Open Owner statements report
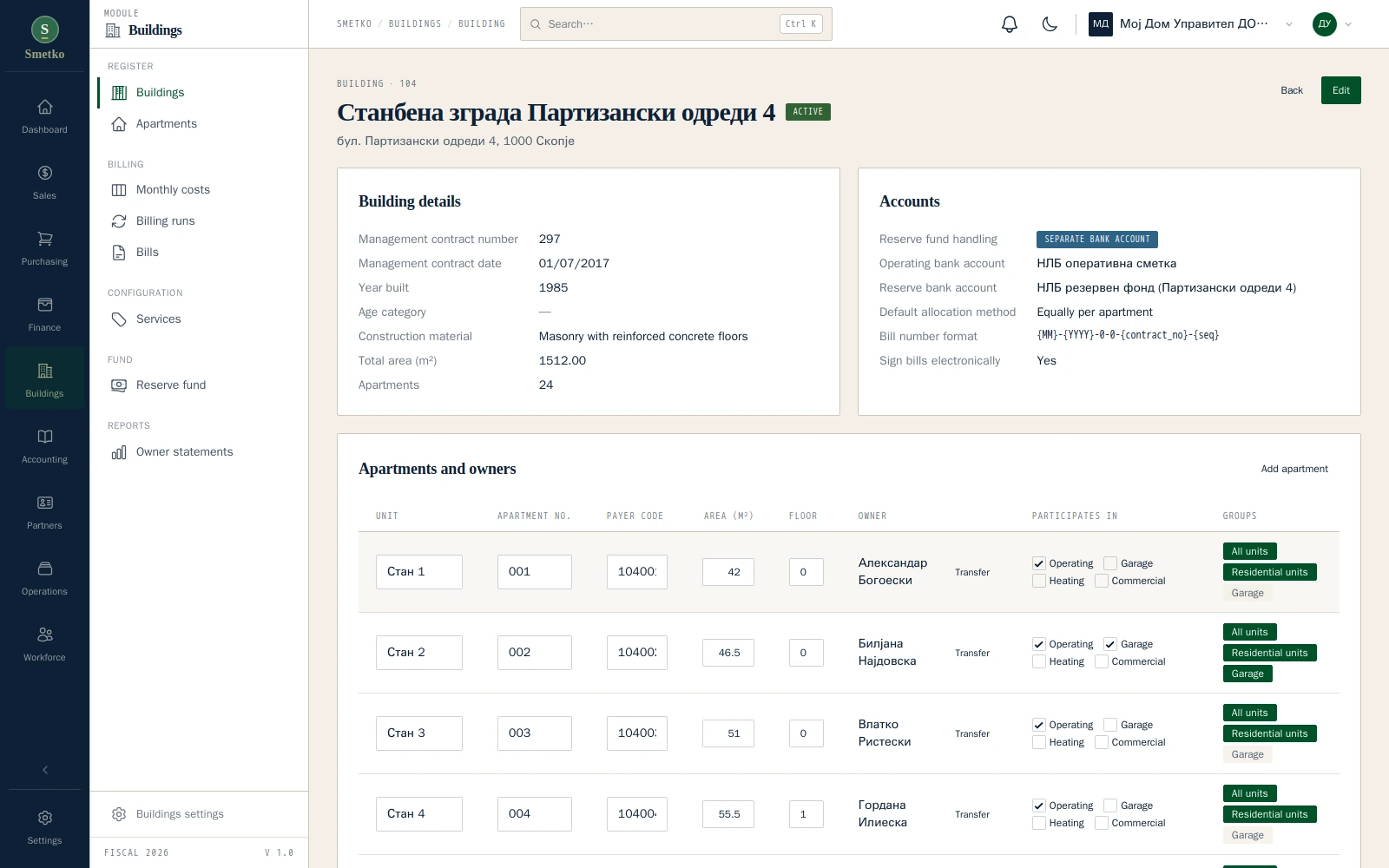 199,452
